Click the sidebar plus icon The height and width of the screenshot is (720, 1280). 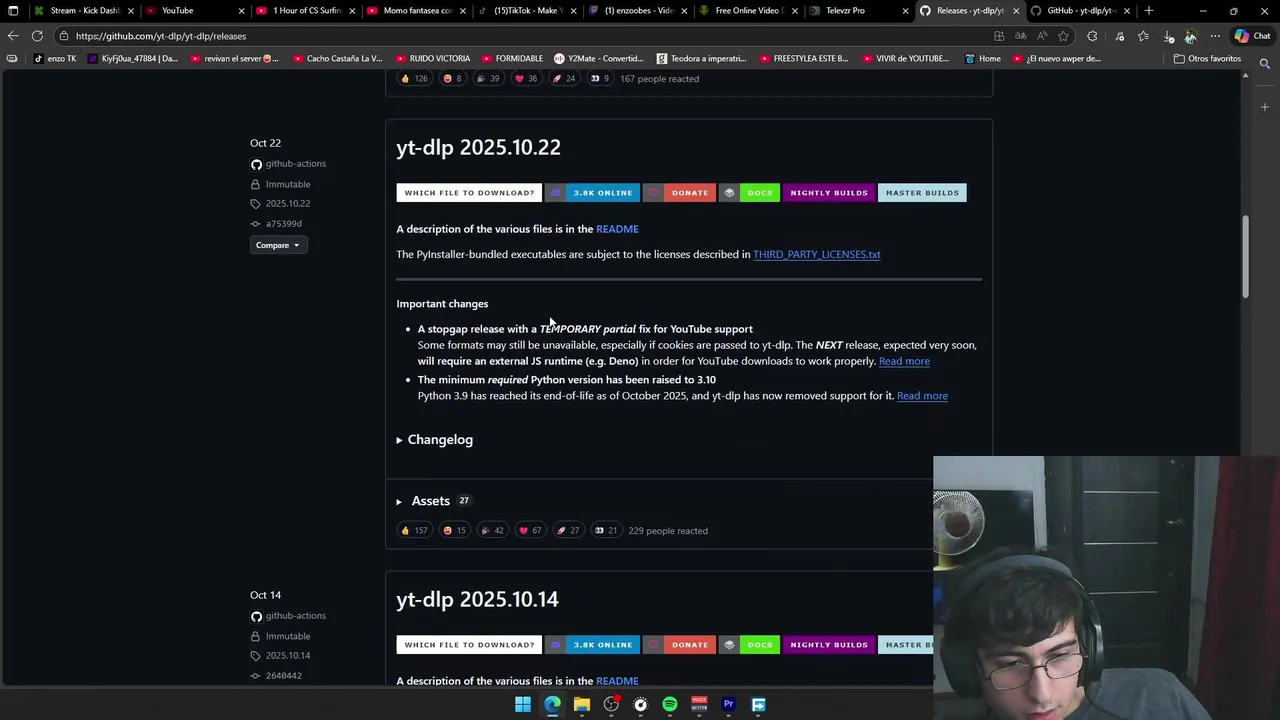point(1265,107)
